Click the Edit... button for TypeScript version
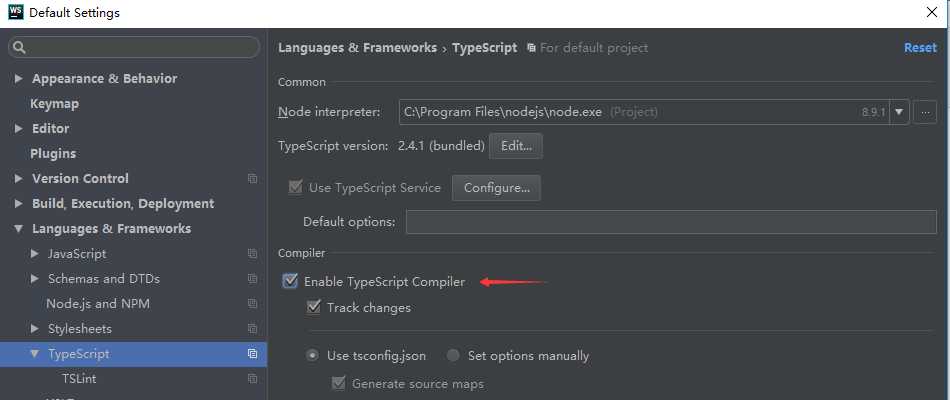 (x=516, y=146)
